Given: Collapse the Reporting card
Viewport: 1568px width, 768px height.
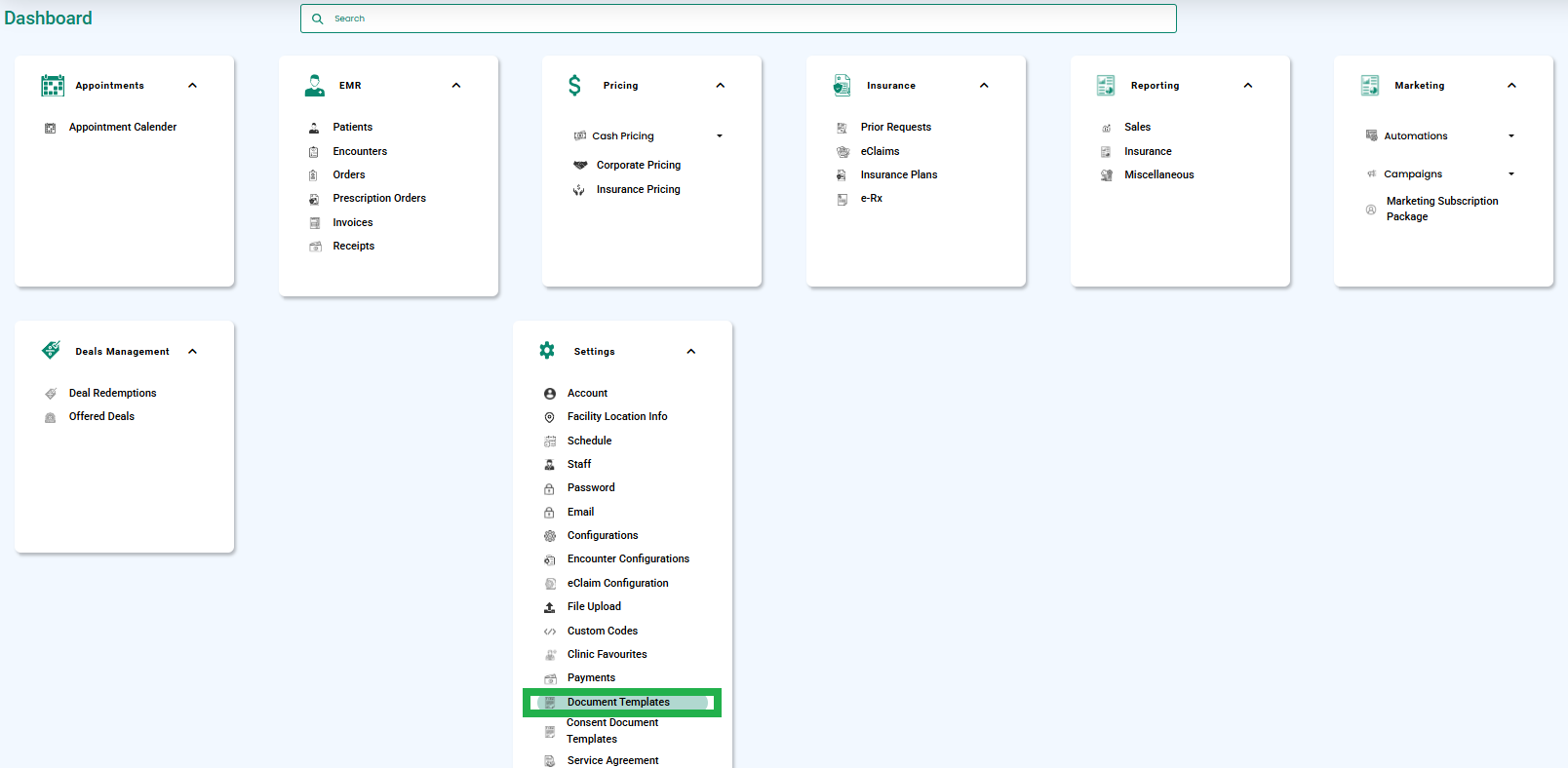Looking at the screenshot, I should point(1248,86).
